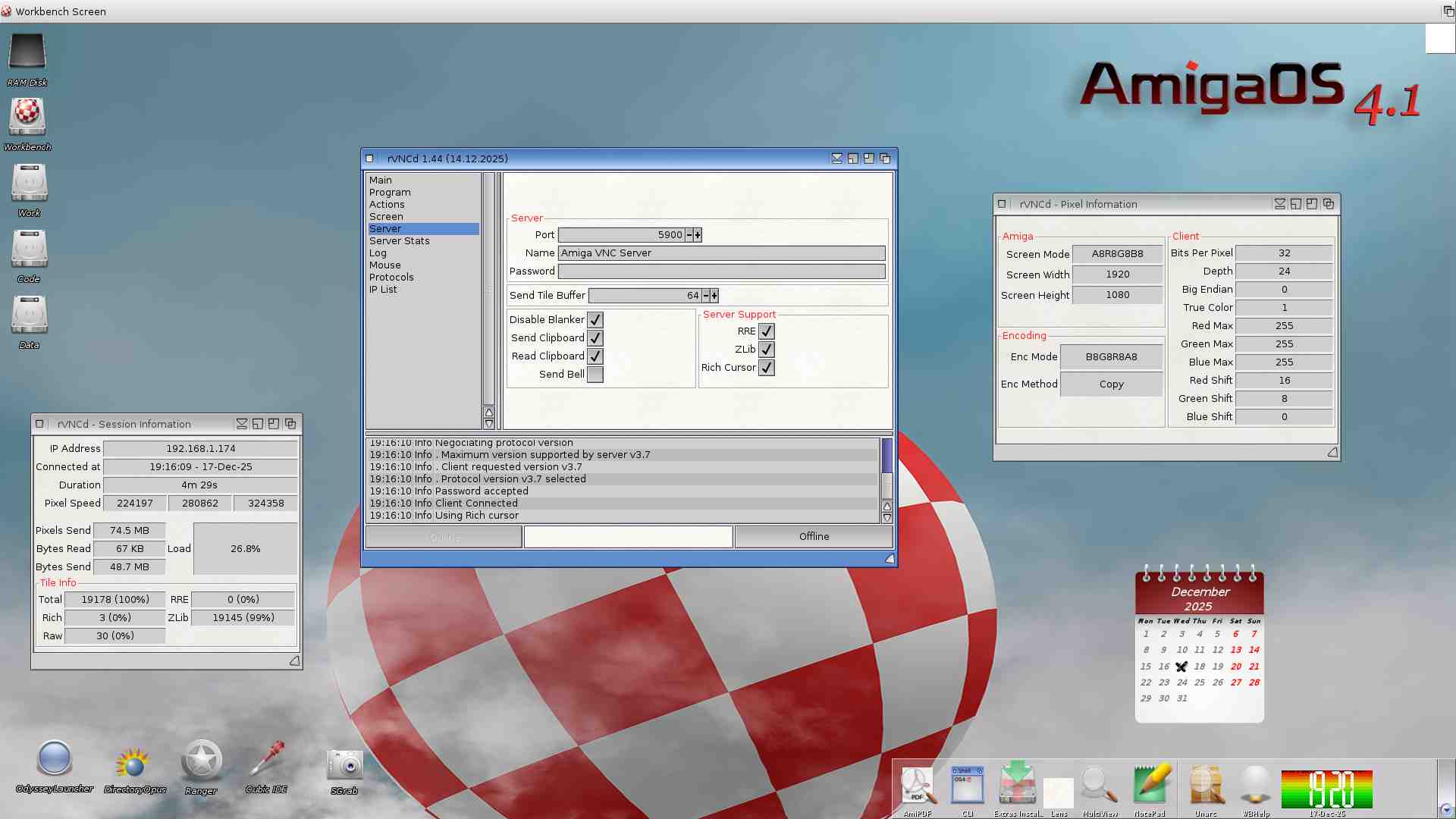Screen dimensions: 1456x819
Task: Select Server Stats in the settings list
Action: point(400,241)
